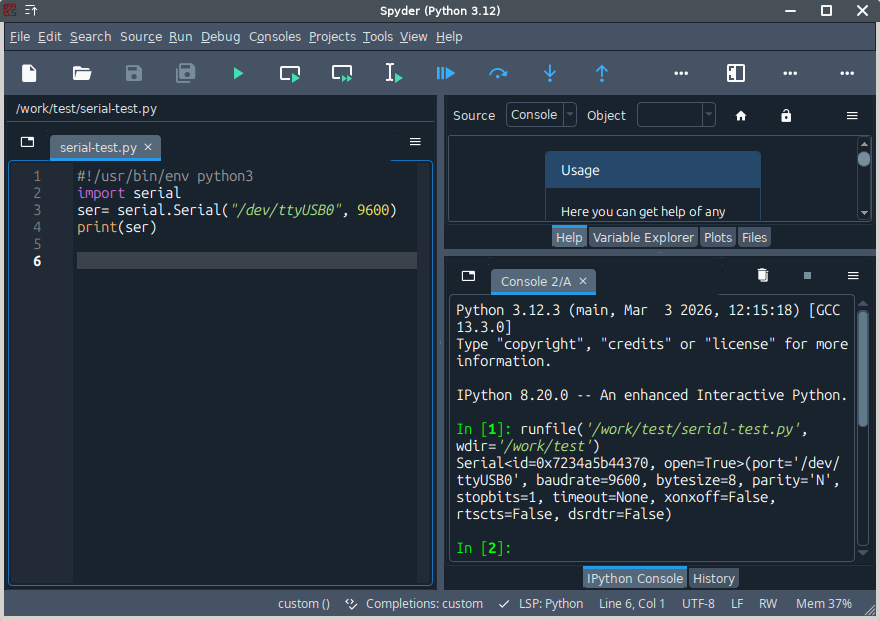Switch to the Variable Explorer tab
880x620 pixels.
point(642,237)
